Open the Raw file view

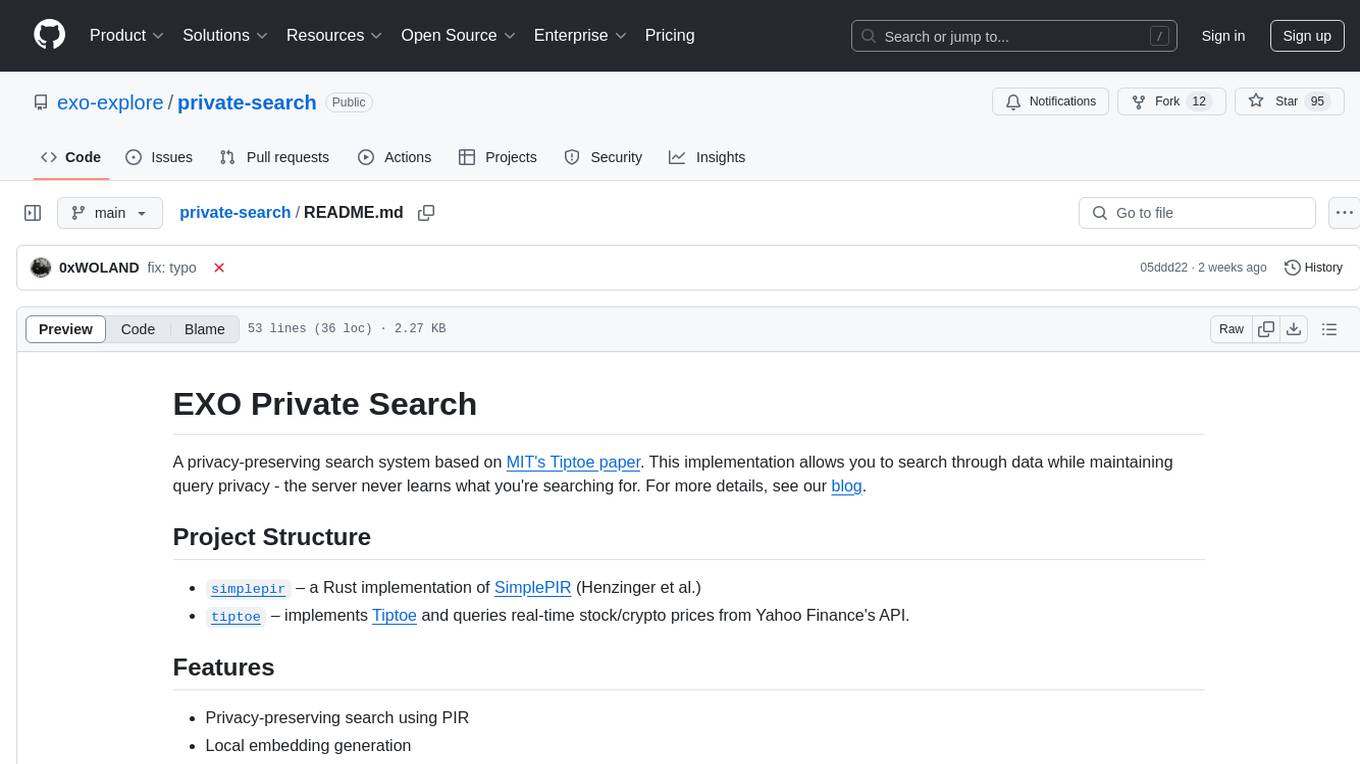point(1231,329)
